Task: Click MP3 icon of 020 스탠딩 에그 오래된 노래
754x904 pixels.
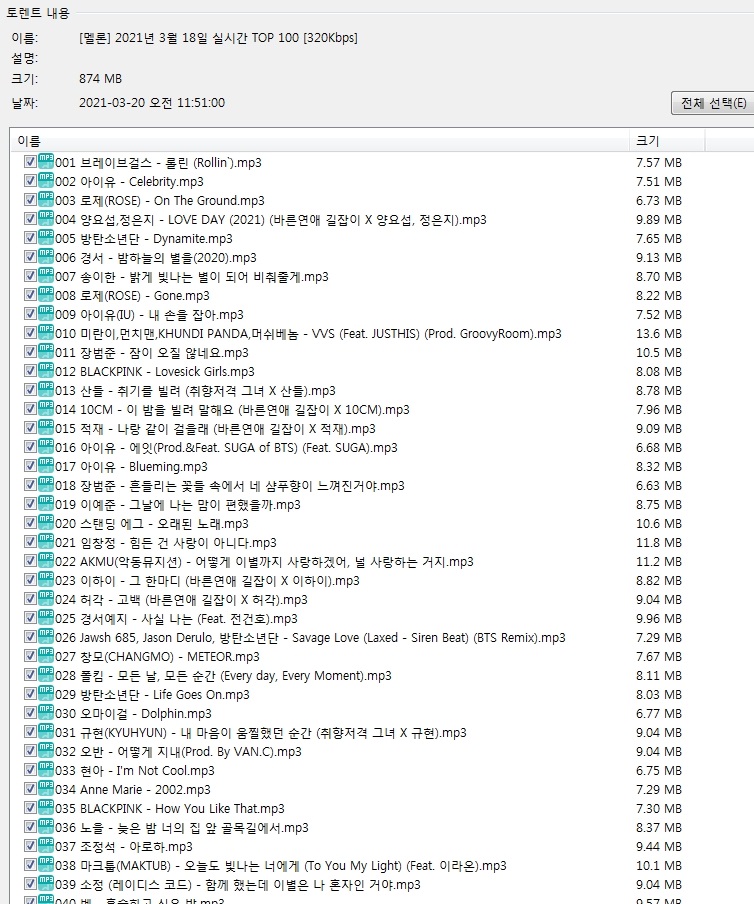Action: click(46, 523)
